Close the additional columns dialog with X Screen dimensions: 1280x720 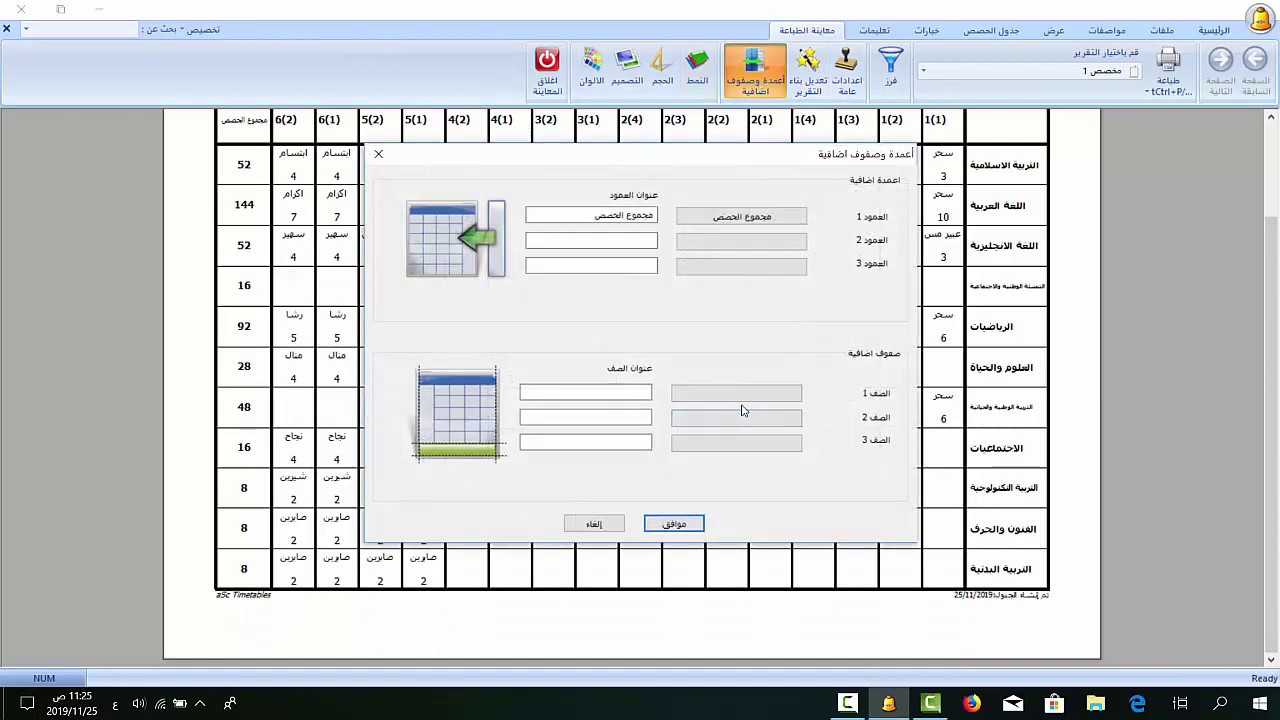pos(378,154)
